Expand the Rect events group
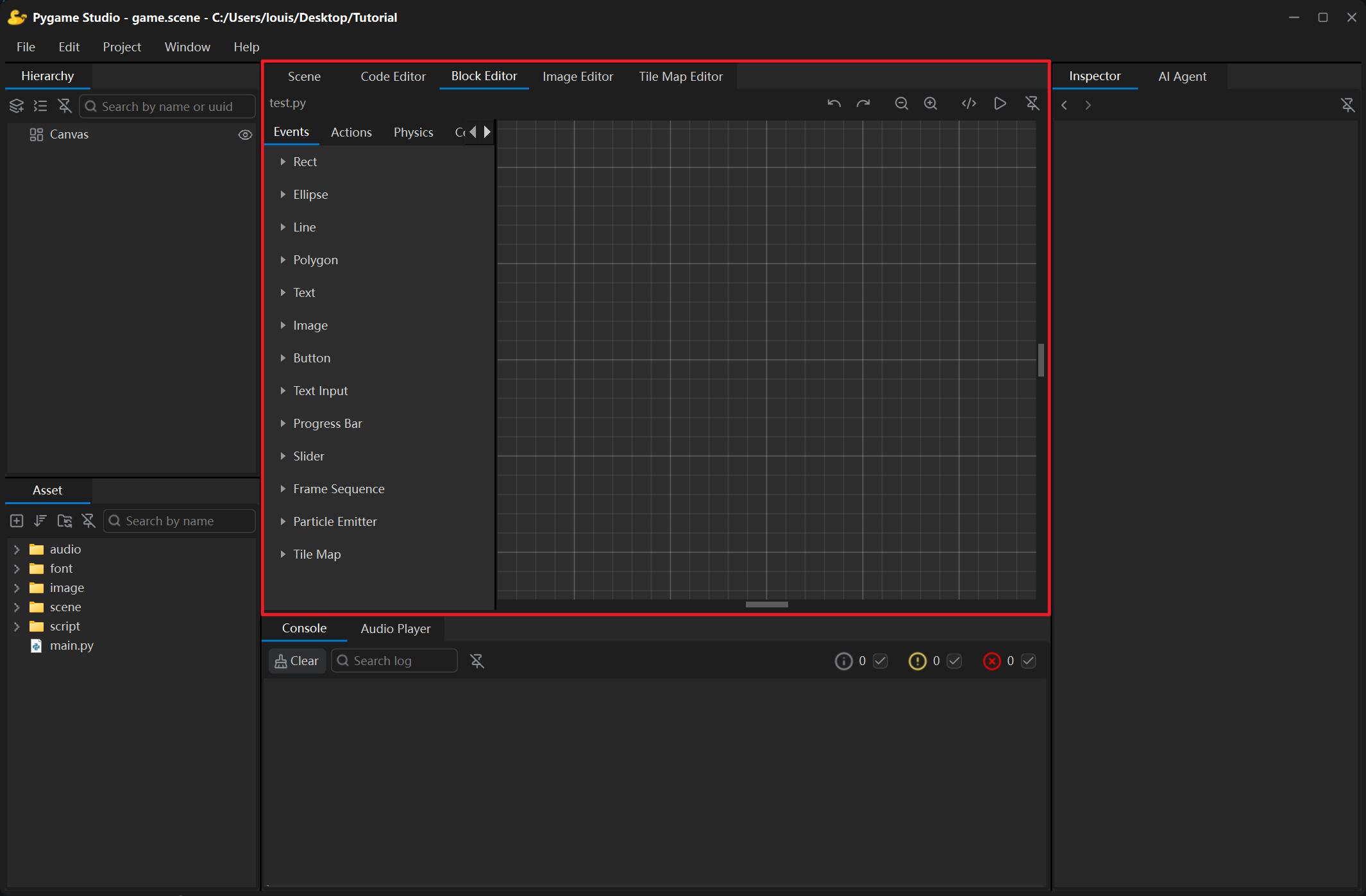 pos(283,162)
